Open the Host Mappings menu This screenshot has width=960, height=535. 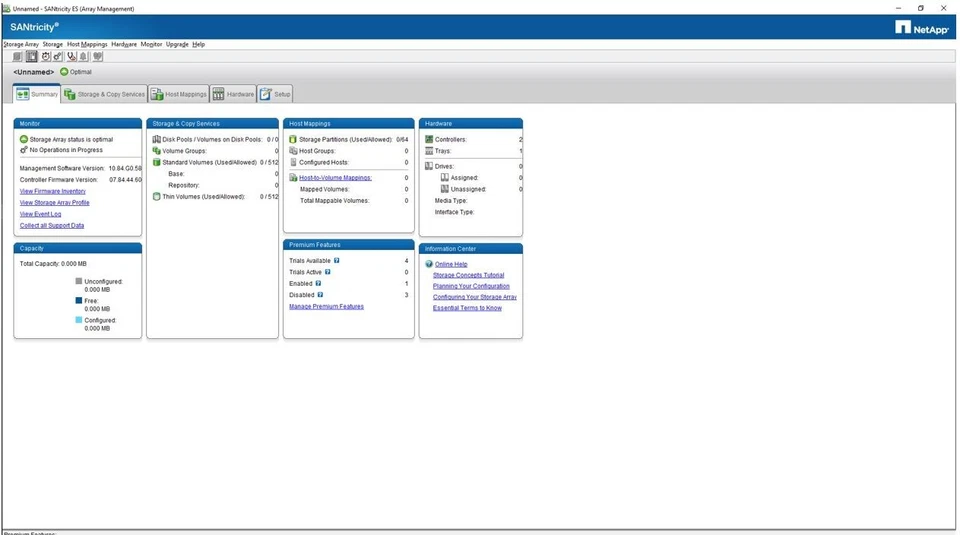point(87,44)
